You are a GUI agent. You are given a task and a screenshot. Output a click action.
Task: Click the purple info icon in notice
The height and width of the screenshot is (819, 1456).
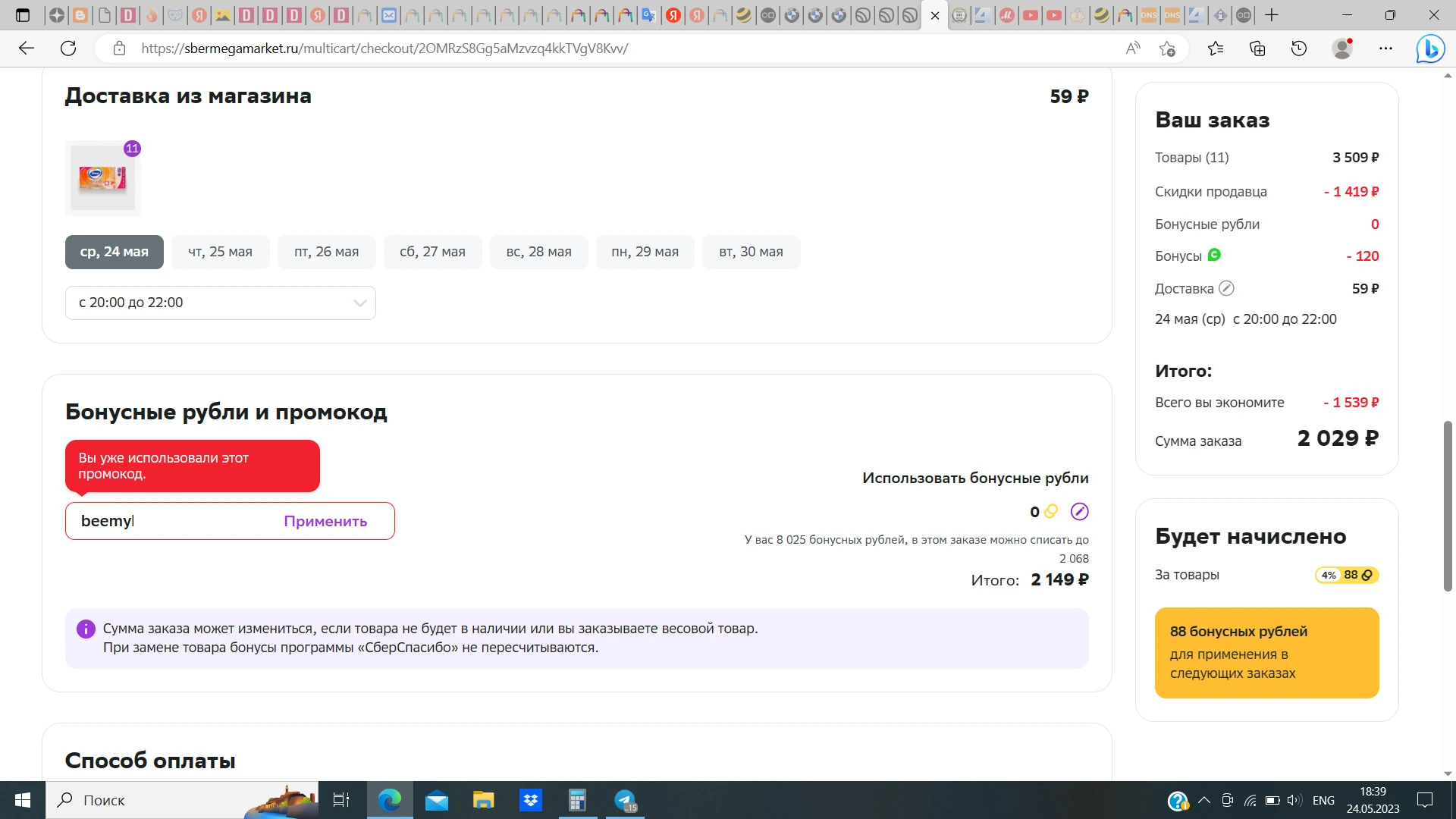point(86,629)
